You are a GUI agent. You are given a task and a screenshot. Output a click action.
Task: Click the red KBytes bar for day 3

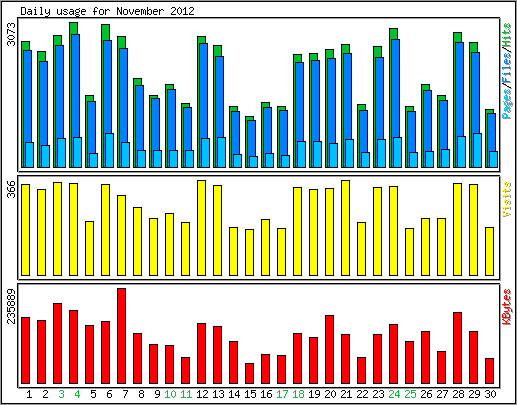pyautogui.click(x=58, y=344)
